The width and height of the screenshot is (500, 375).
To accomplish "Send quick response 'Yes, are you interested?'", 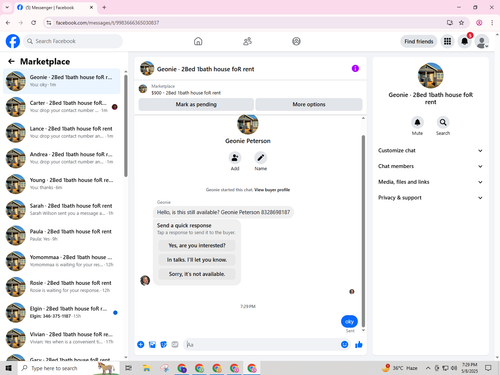I will 197,245.
